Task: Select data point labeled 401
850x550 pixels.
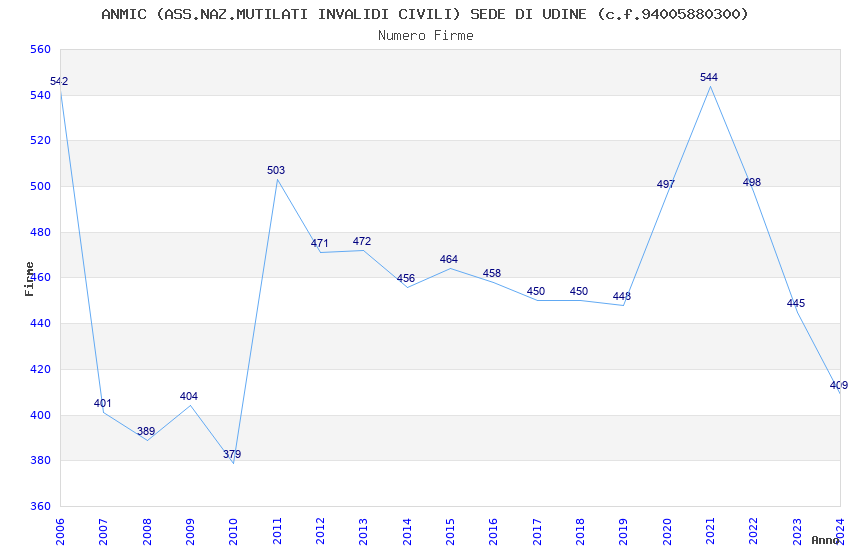Action: [x=102, y=403]
